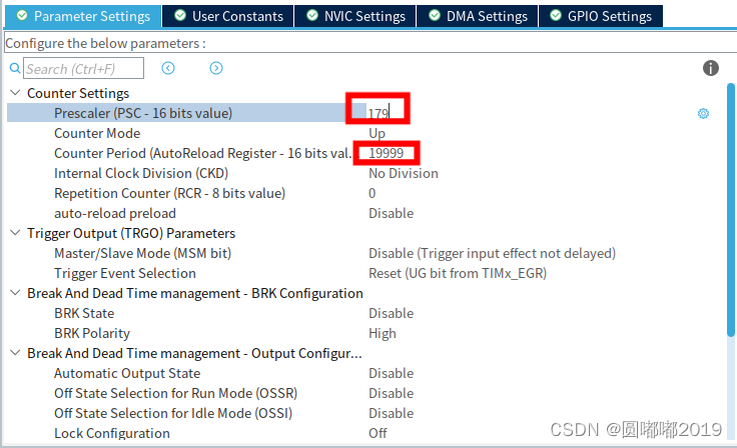Viewport: 737px width, 448px height.
Task: Select auto-reload preload row label
Action: (x=115, y=213)
